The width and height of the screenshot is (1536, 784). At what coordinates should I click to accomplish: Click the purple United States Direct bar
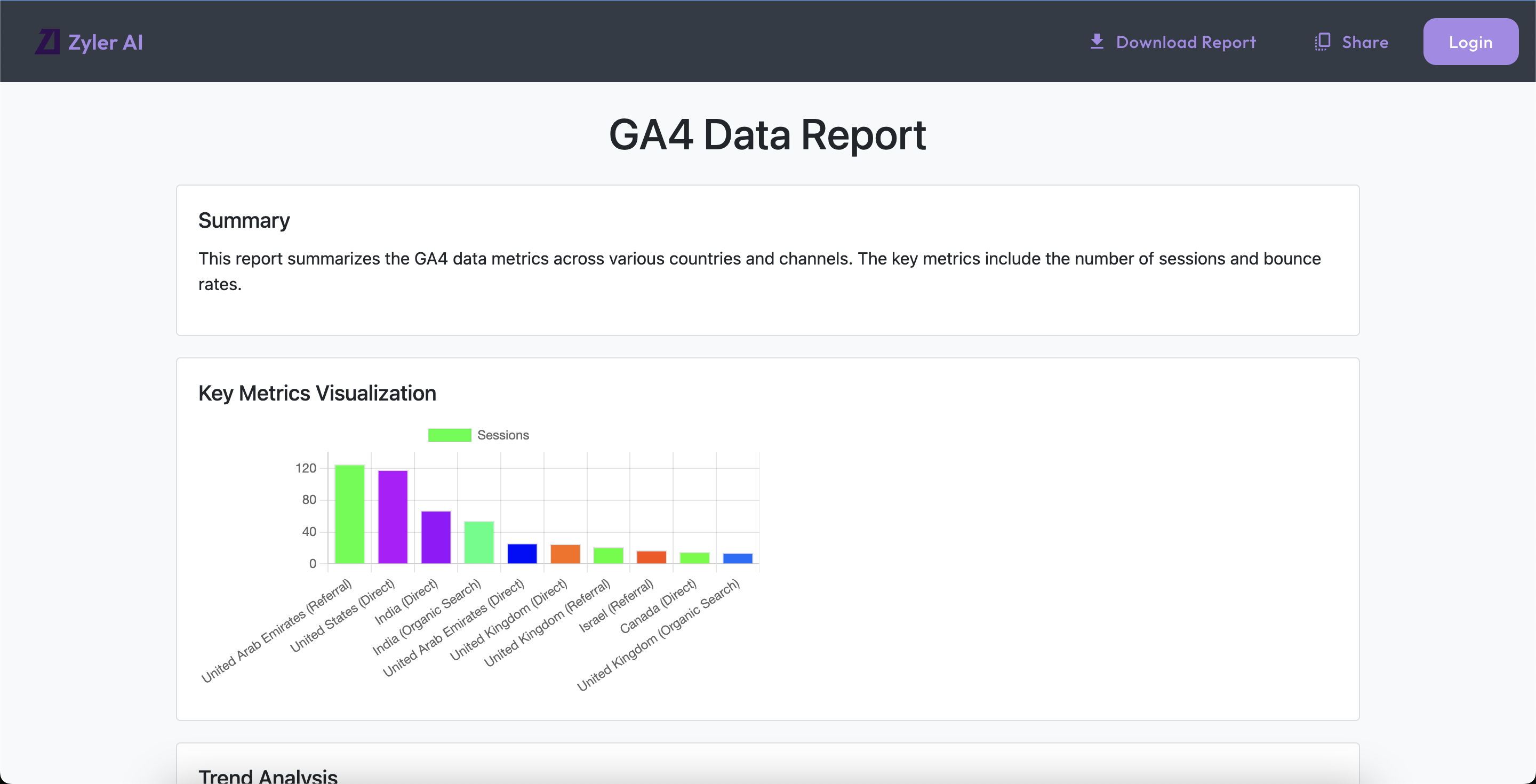(x=393, y=517)
